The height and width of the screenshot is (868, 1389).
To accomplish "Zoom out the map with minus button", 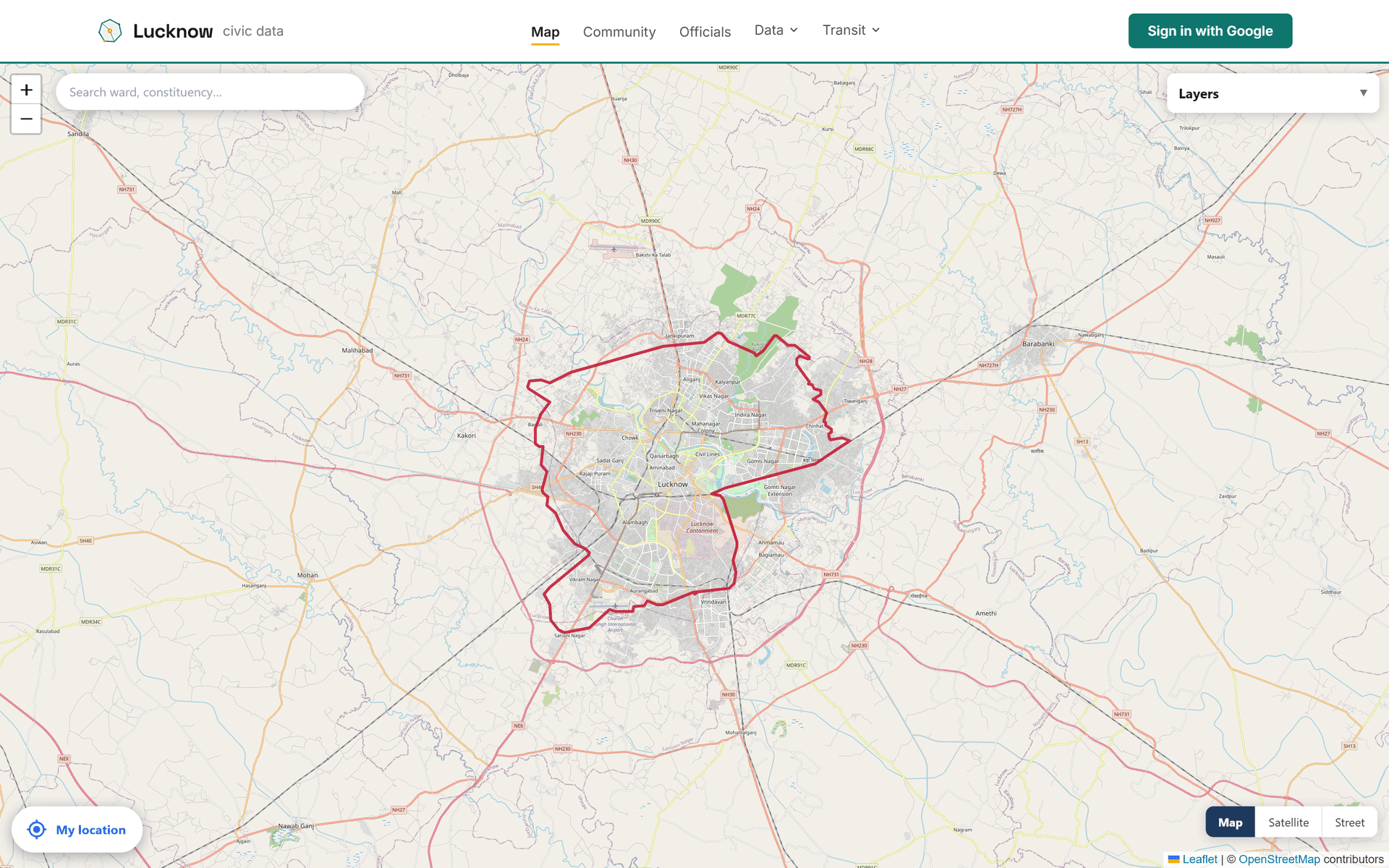I will click(x=26, y=119).
